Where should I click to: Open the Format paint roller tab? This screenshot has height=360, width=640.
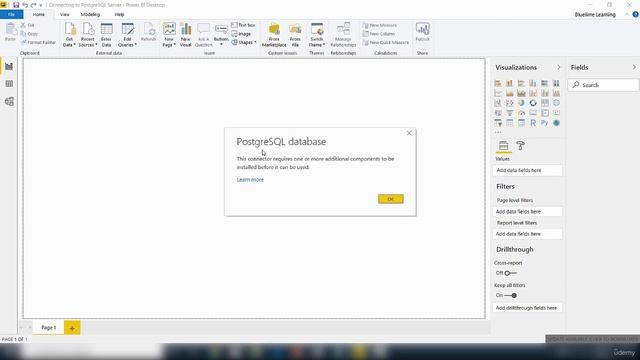tap(520, 146)
